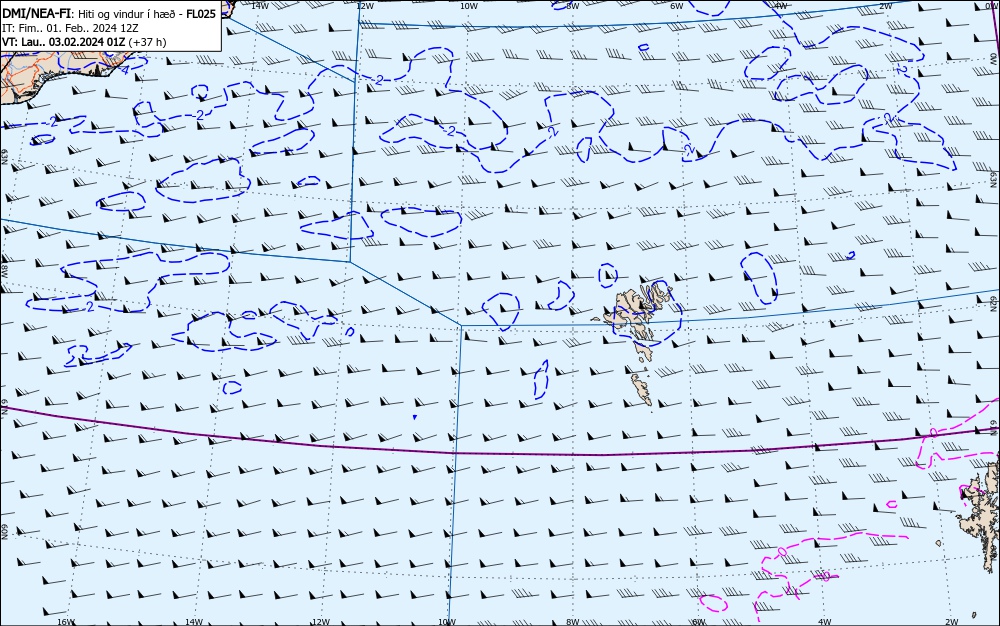Screen dimensions: 1000x626
Task: Click the '60N' latitude label on left edge
Action: click(4, 532)
